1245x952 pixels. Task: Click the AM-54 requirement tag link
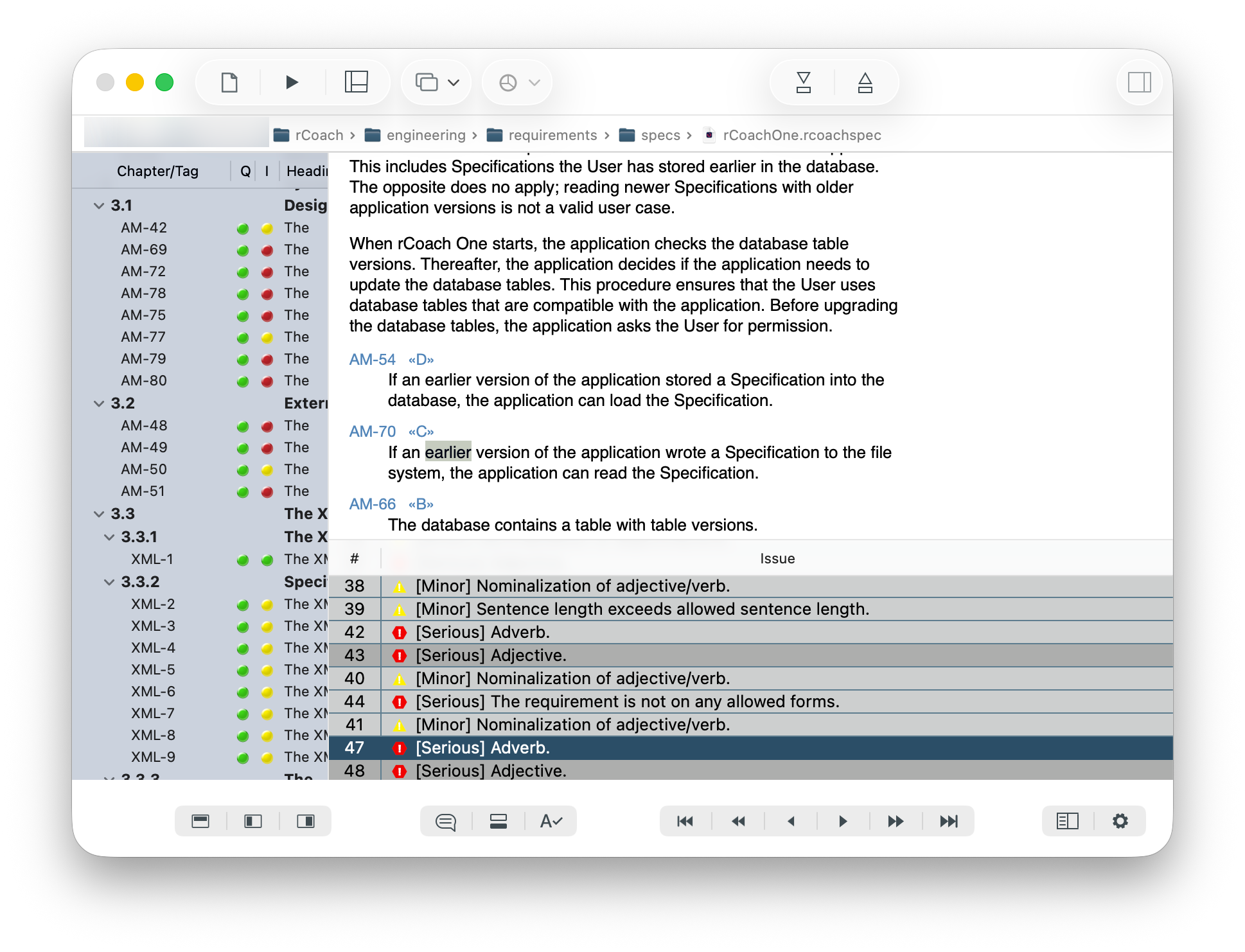(373, 360)
